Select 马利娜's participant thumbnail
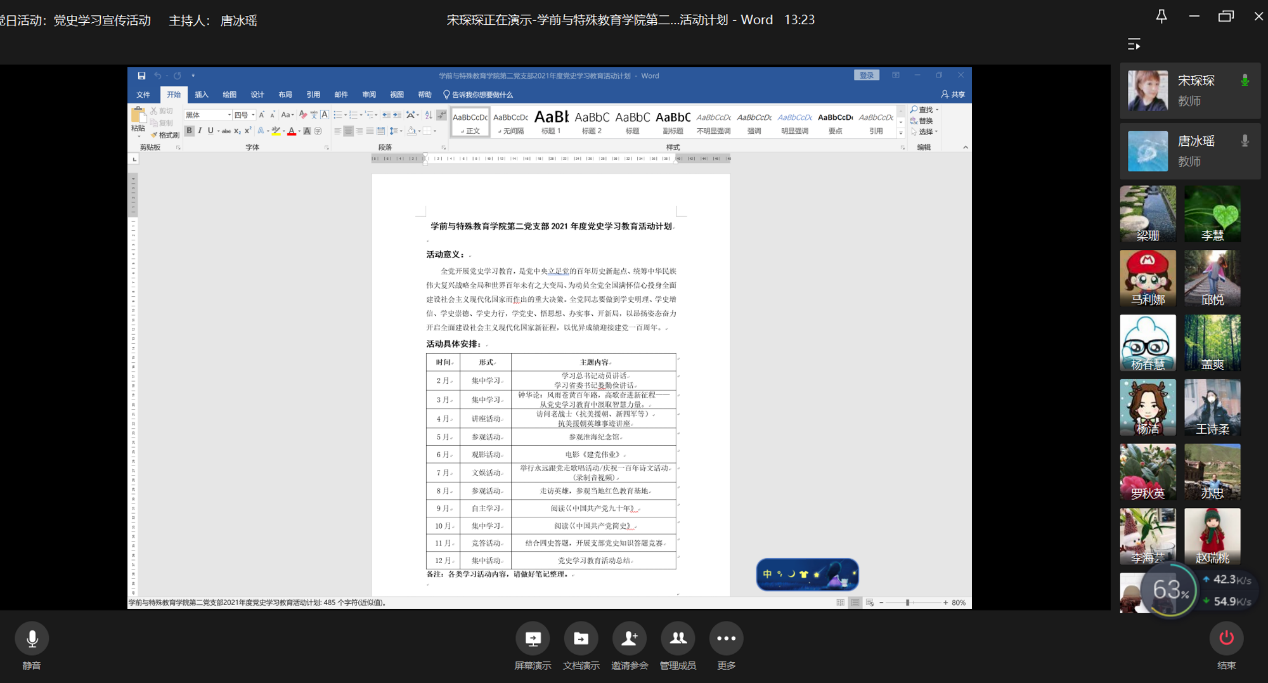1268x683 pixels. [1148, 278]
